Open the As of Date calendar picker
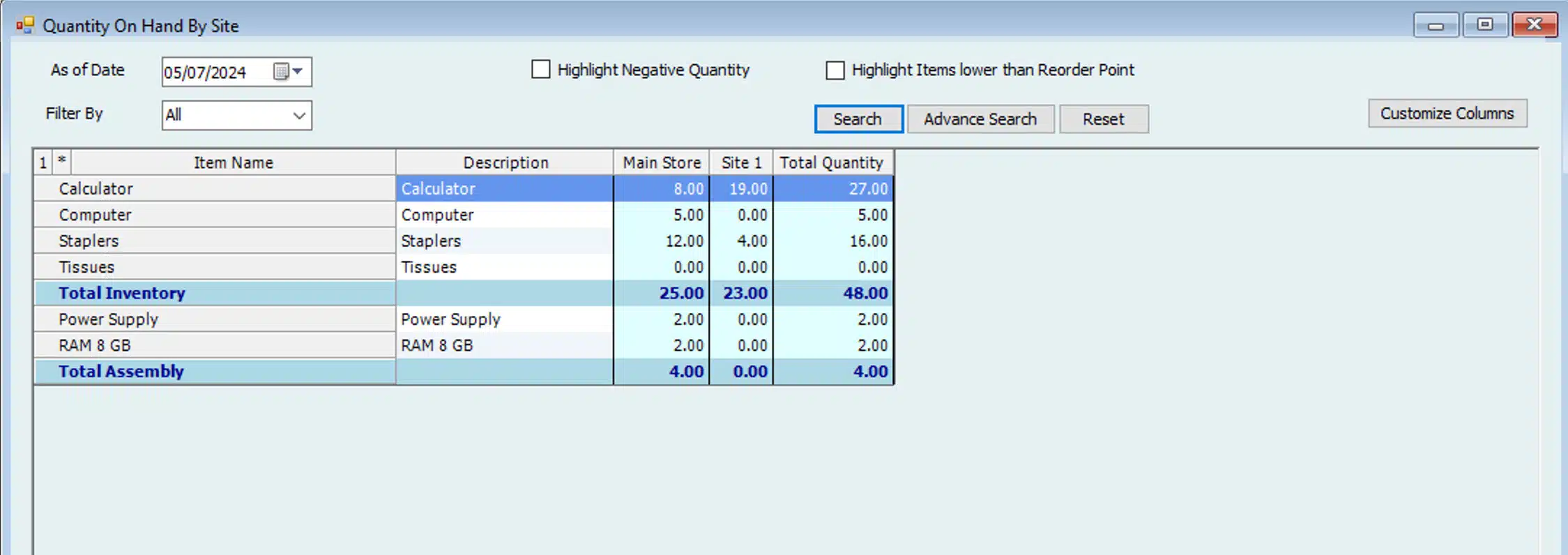Screen dimensions: 1568x555 (288, 72)
